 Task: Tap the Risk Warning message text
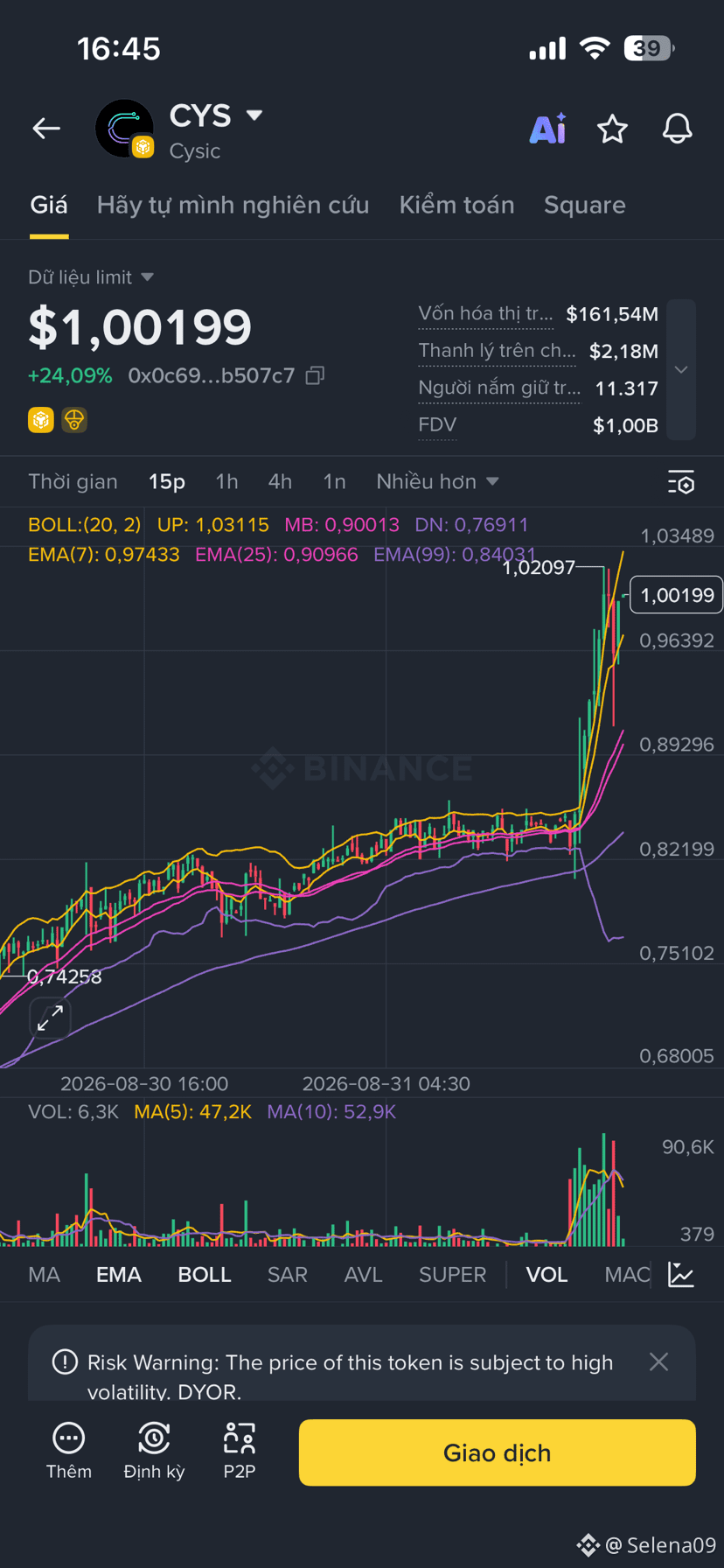[350, 1375]
